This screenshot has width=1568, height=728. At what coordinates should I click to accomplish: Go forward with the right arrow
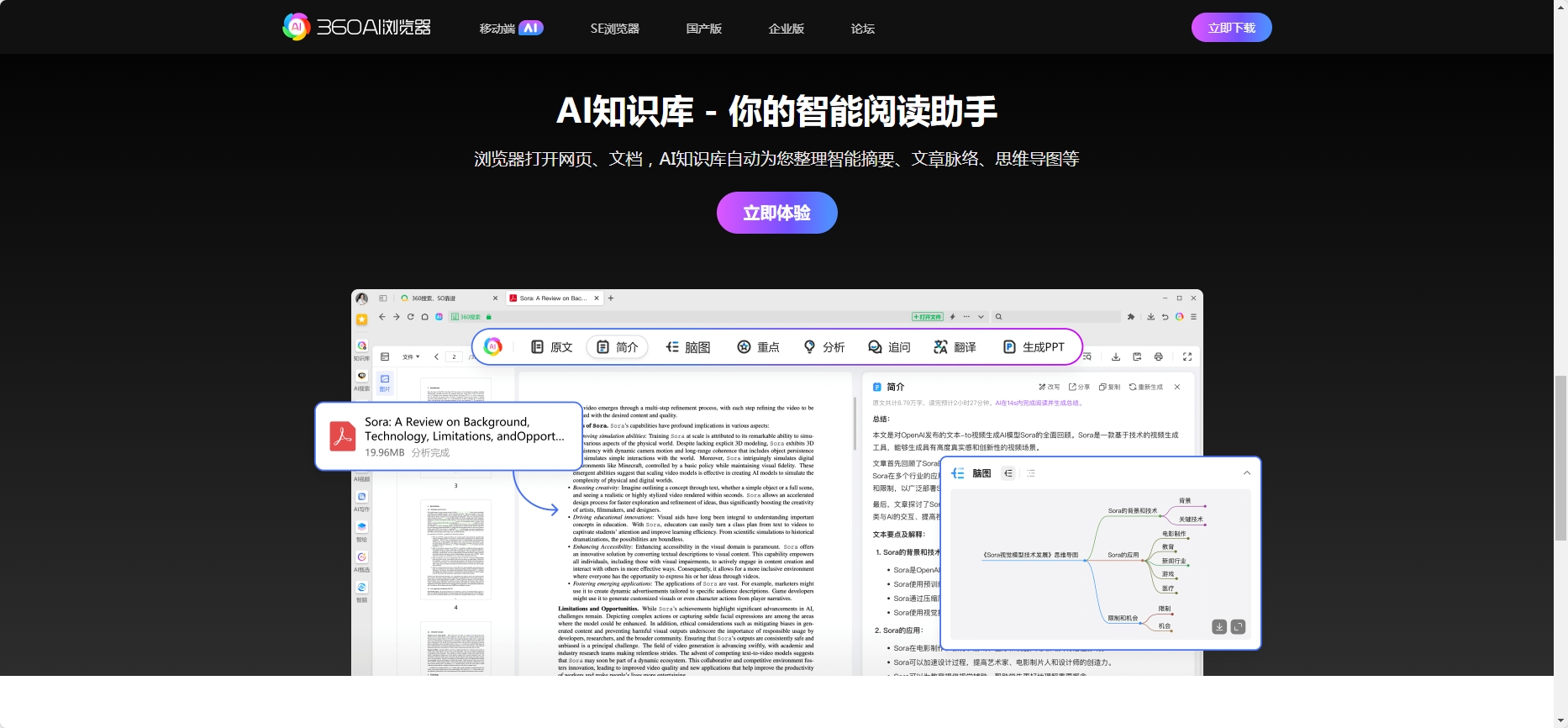tap(397, 317)
